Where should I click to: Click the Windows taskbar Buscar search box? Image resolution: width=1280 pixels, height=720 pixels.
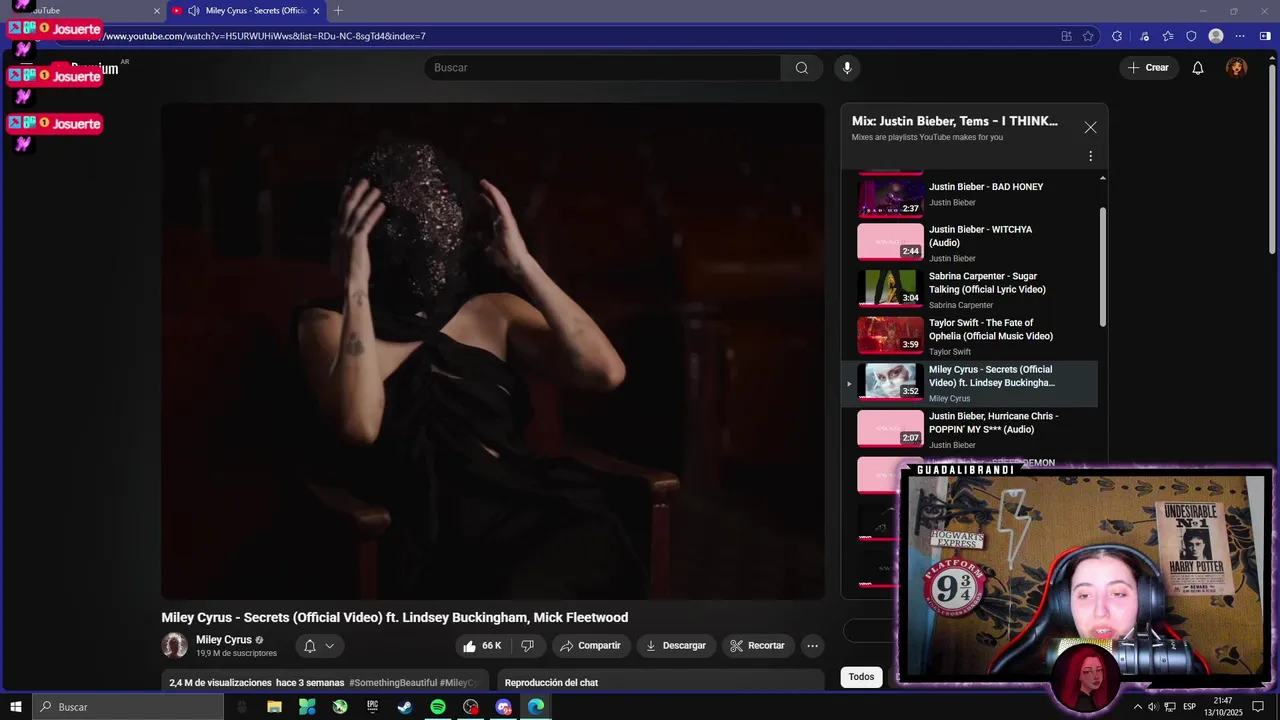(128, 707)
